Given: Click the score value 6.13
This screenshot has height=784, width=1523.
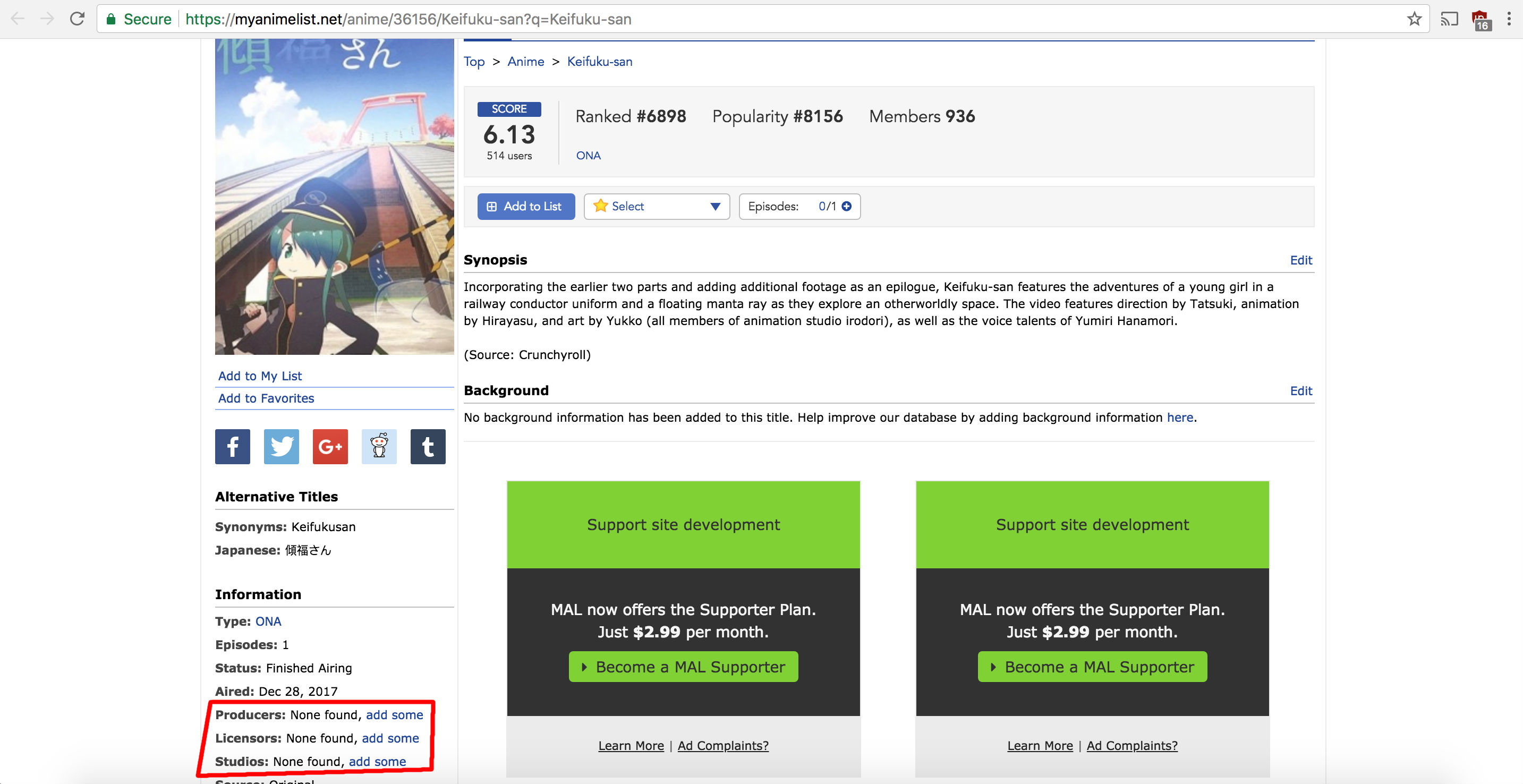Looking at the screenshot, I should (509, 135).
